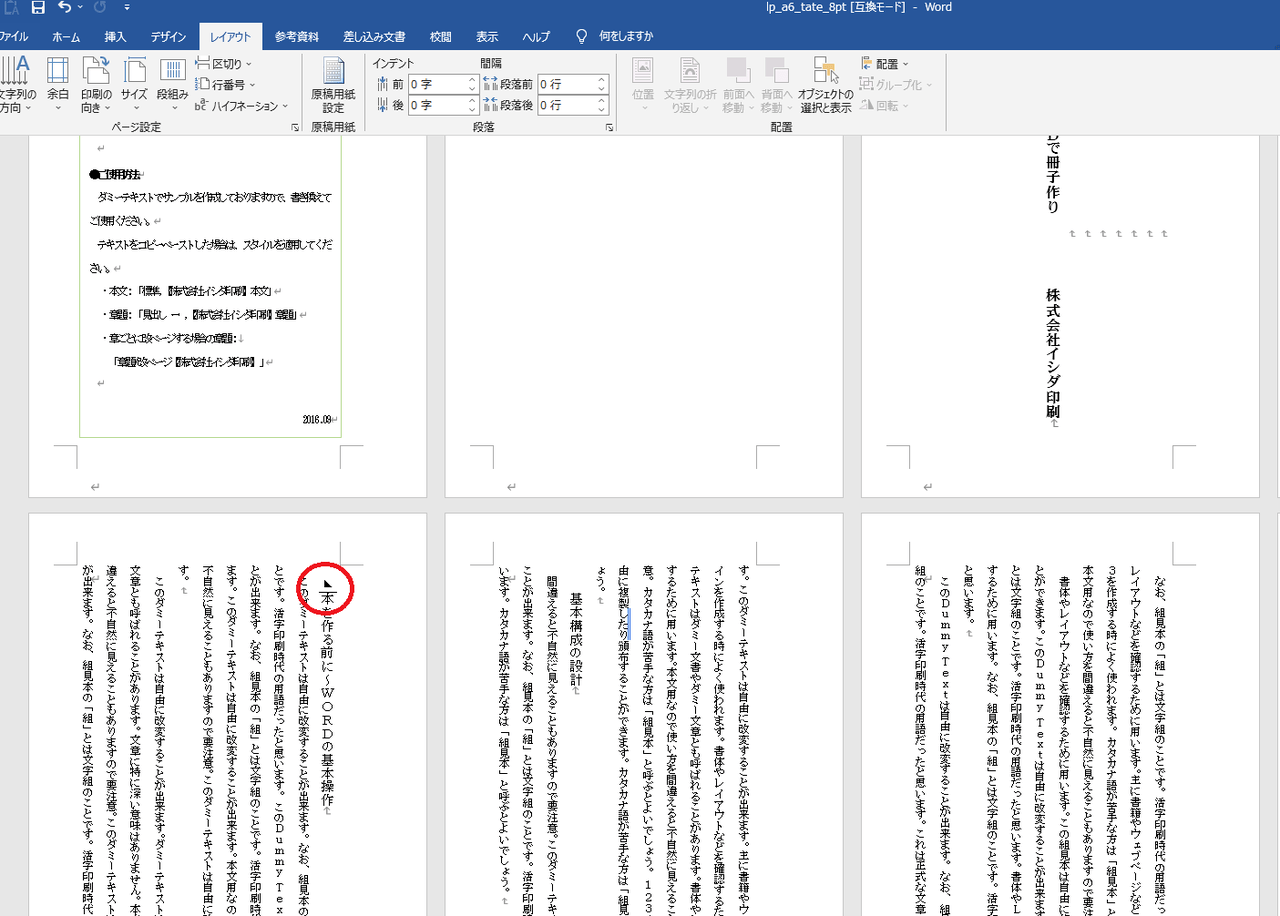Click the 何をしますか tell-me search box
This screenshot has height=916, width=1280.
click(x=626, y=37)
